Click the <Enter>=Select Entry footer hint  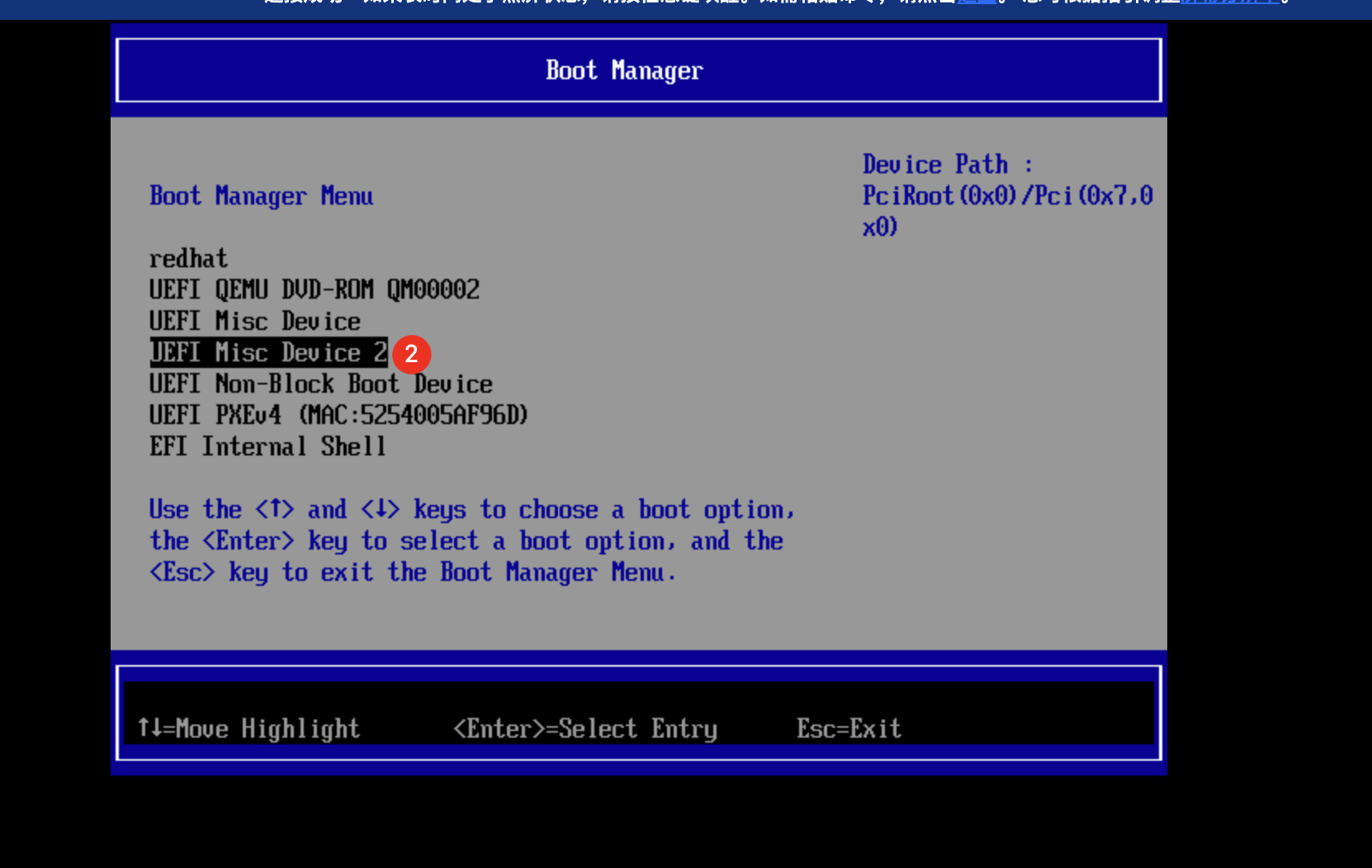584,729
